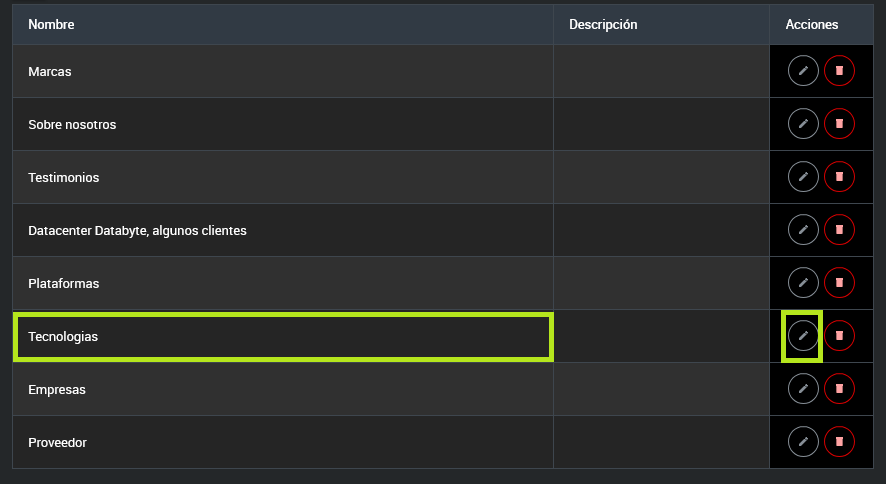Edit the Empresas entry

point(803,389)
